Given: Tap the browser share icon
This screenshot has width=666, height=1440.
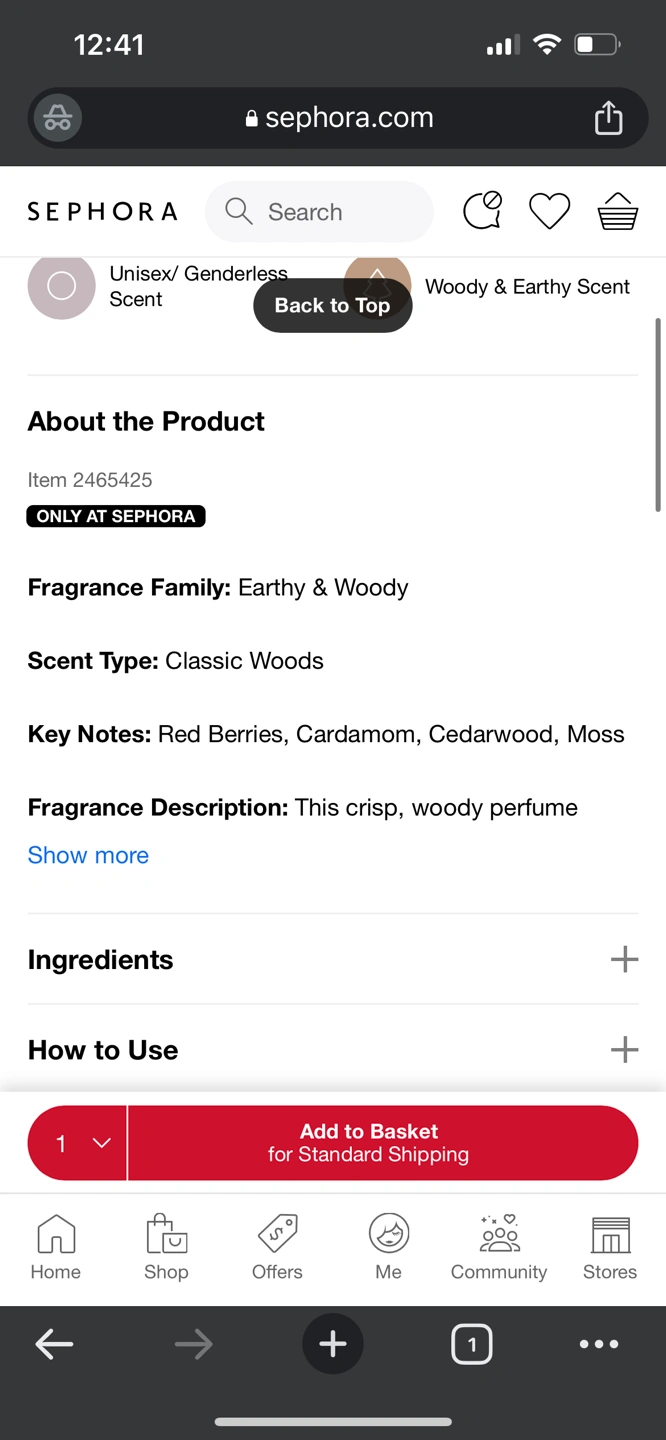Looking at the screenshot, I should (608, 118).
